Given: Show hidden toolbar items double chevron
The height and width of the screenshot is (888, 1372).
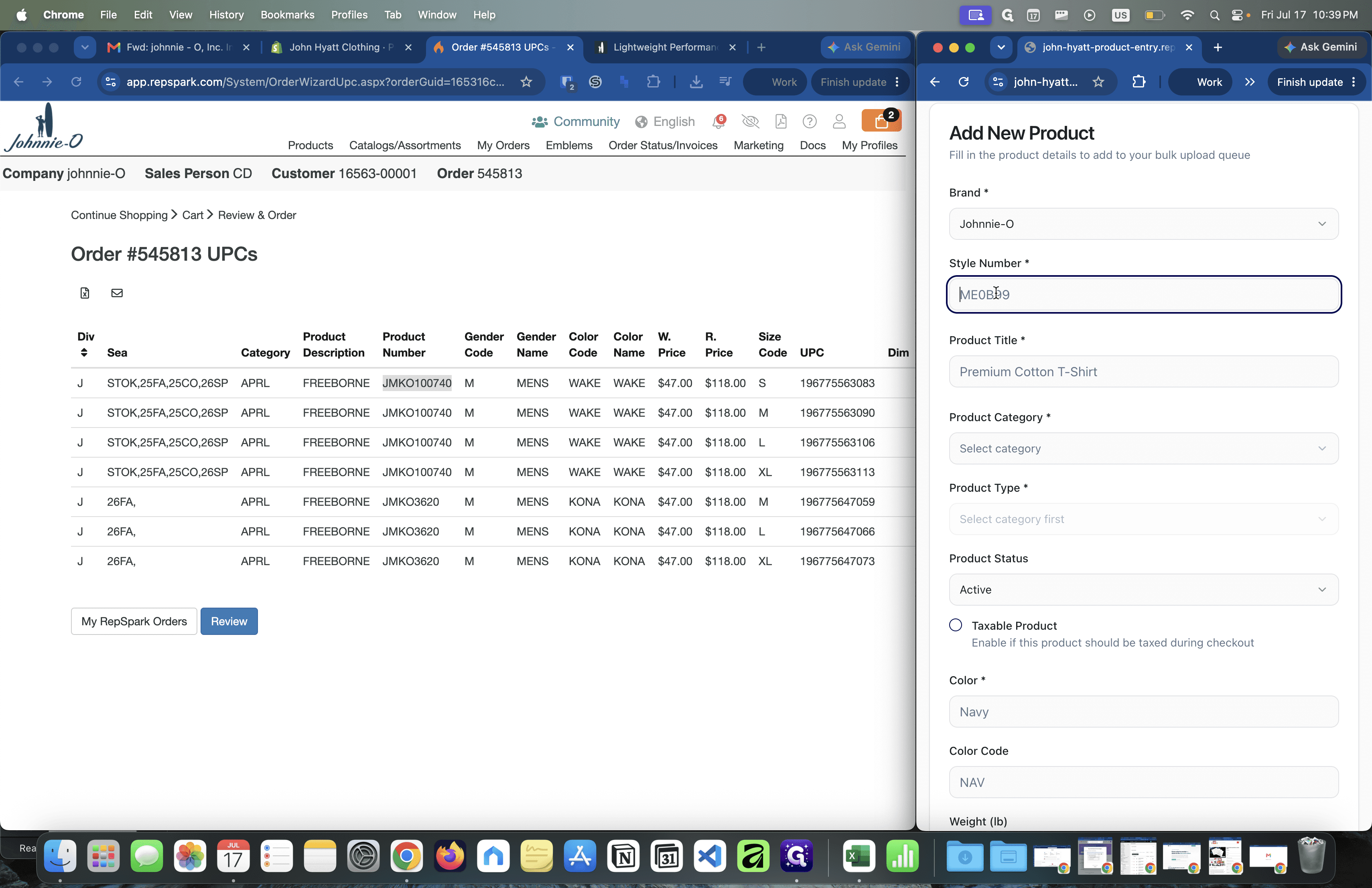Looking at the screenshot, I should (x=1249, y=82).
